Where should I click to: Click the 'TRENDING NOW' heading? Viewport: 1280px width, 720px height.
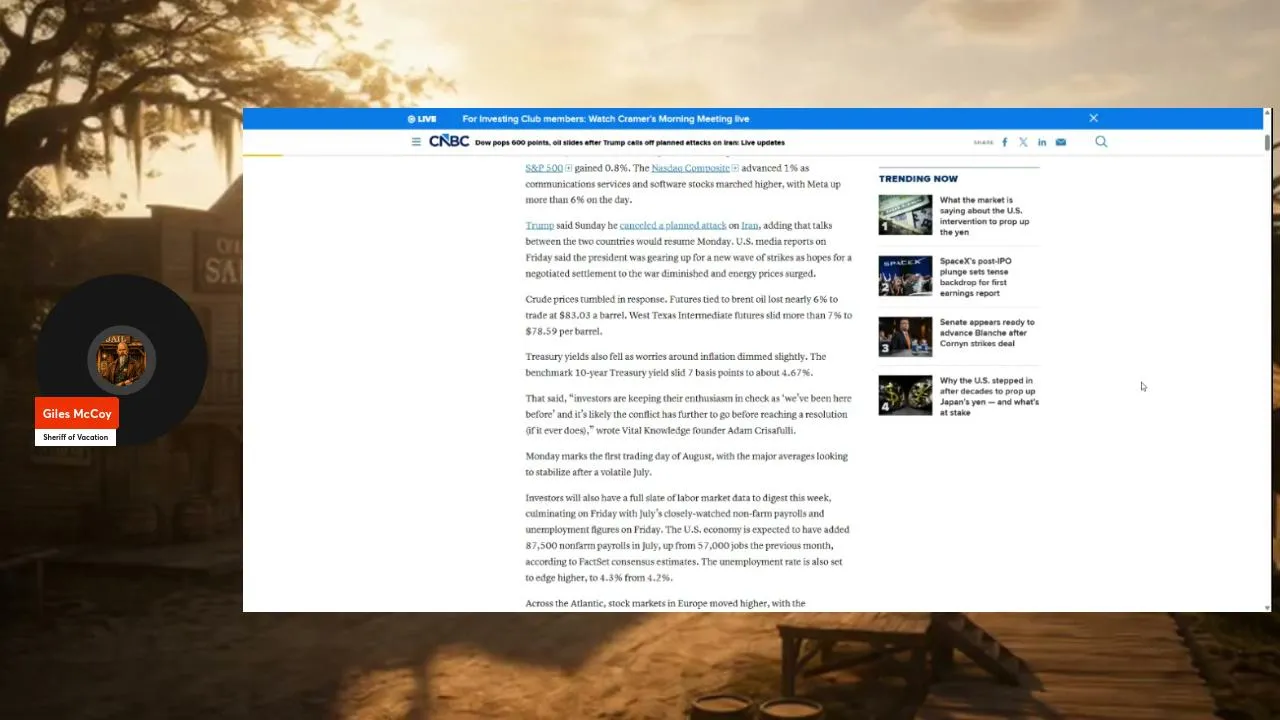click(x=918, y=179)
